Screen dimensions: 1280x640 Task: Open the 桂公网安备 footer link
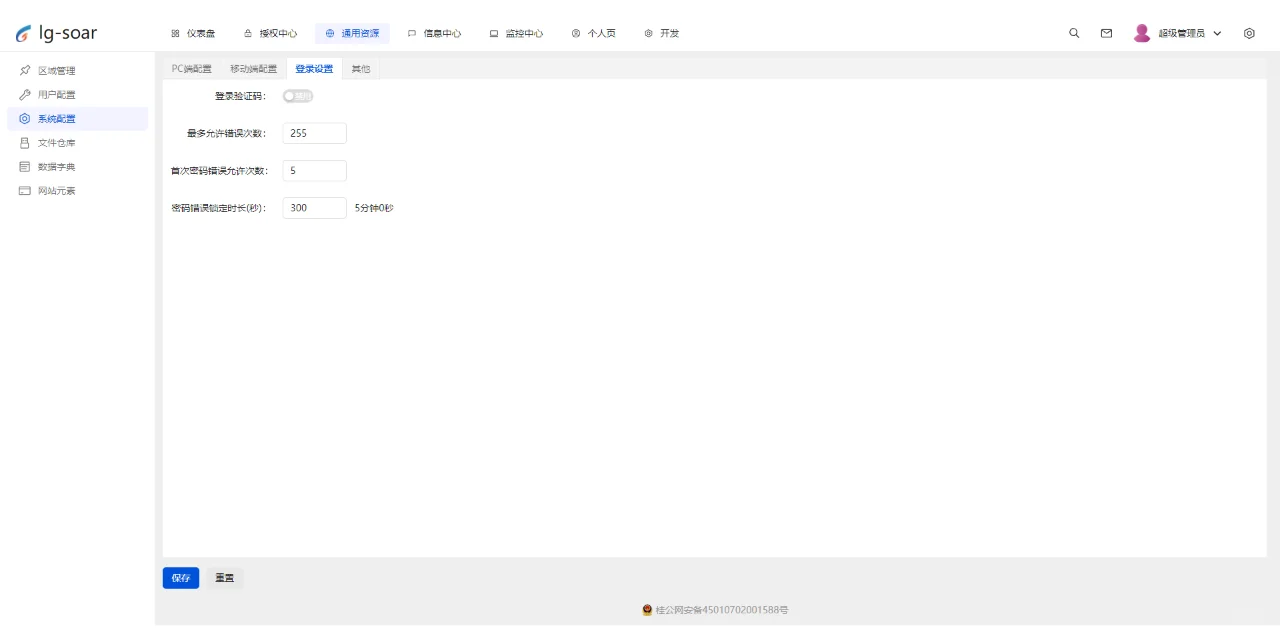[x=715, y=610]
